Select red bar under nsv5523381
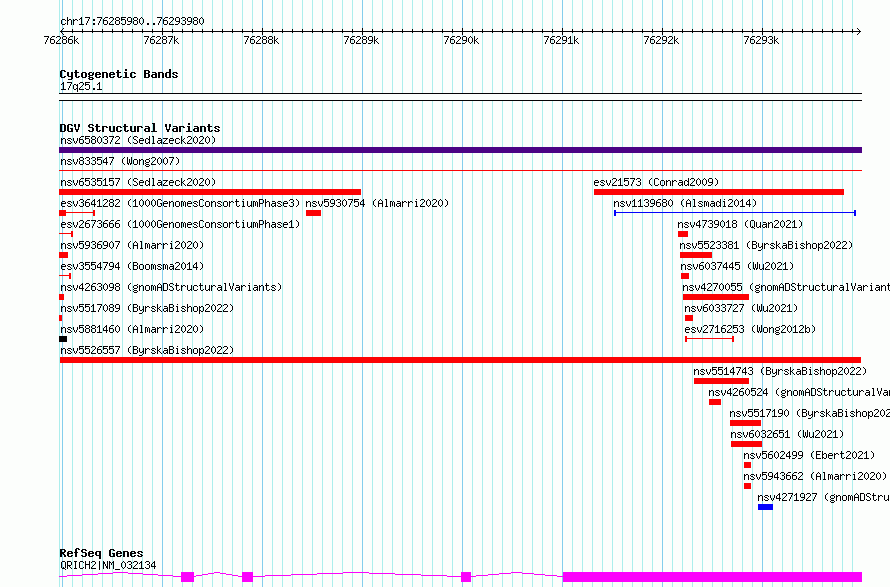Screen dimensions: 890x587 coord(696,255)
